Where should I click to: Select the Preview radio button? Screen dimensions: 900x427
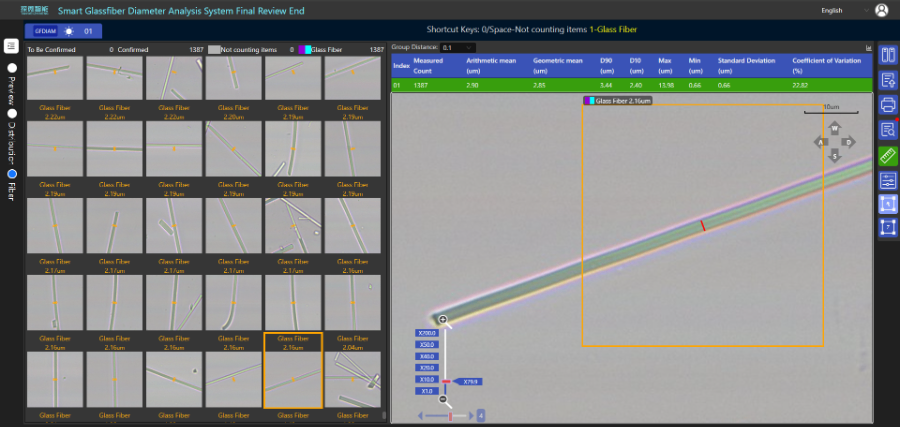[x=12, y=68]
